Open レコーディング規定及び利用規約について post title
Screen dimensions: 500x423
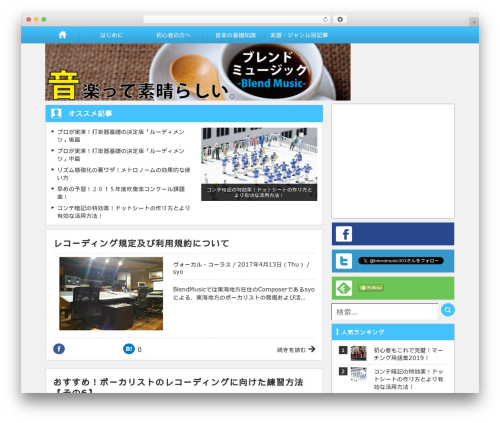[x=141, y=243]
